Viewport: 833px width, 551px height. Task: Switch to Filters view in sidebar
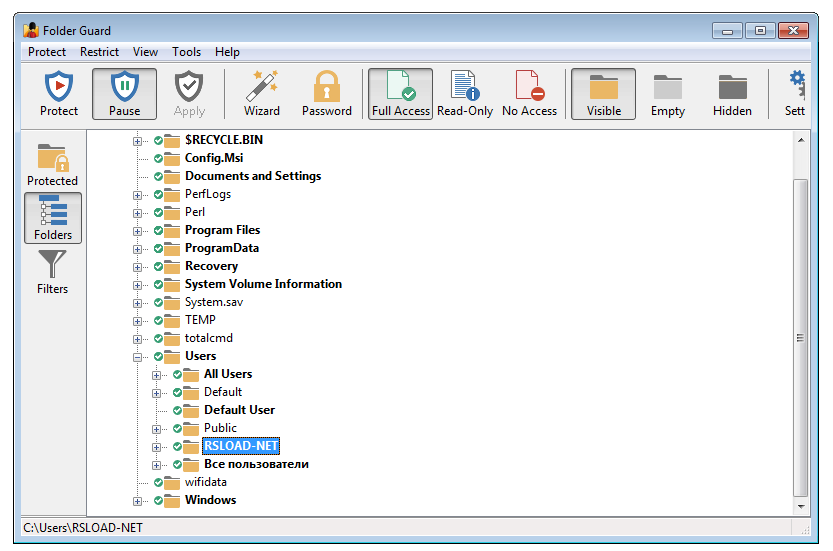pos(52,272)
